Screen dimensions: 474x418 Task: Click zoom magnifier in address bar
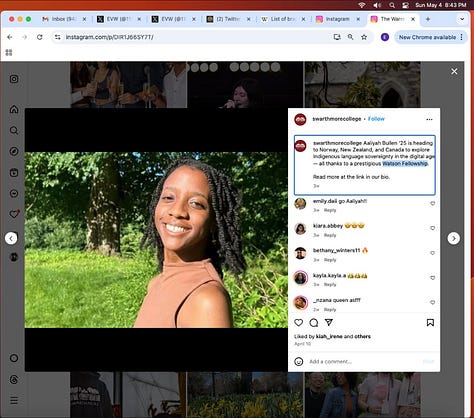tap(350, 37)
